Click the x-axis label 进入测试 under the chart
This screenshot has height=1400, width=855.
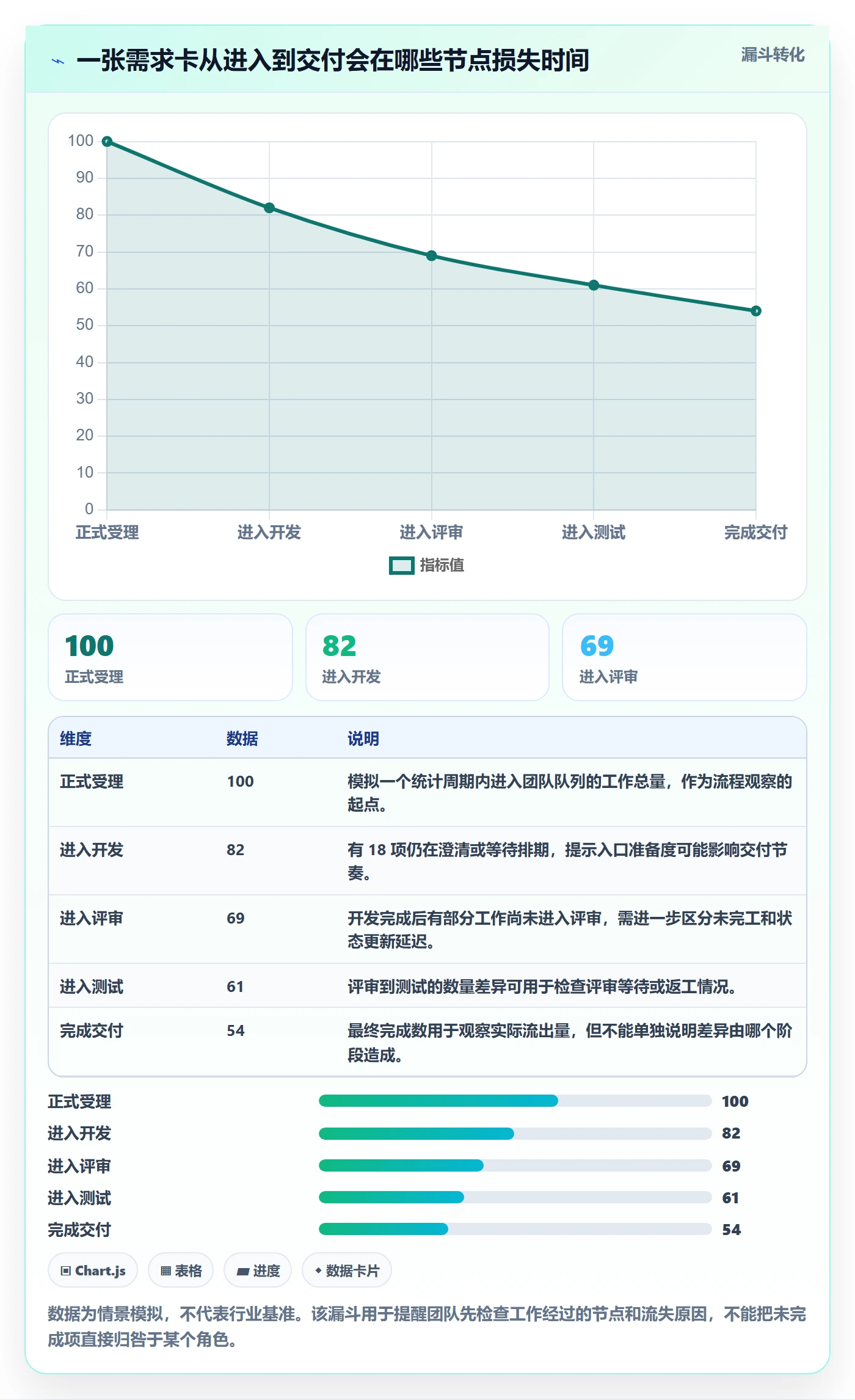(594, 533)
